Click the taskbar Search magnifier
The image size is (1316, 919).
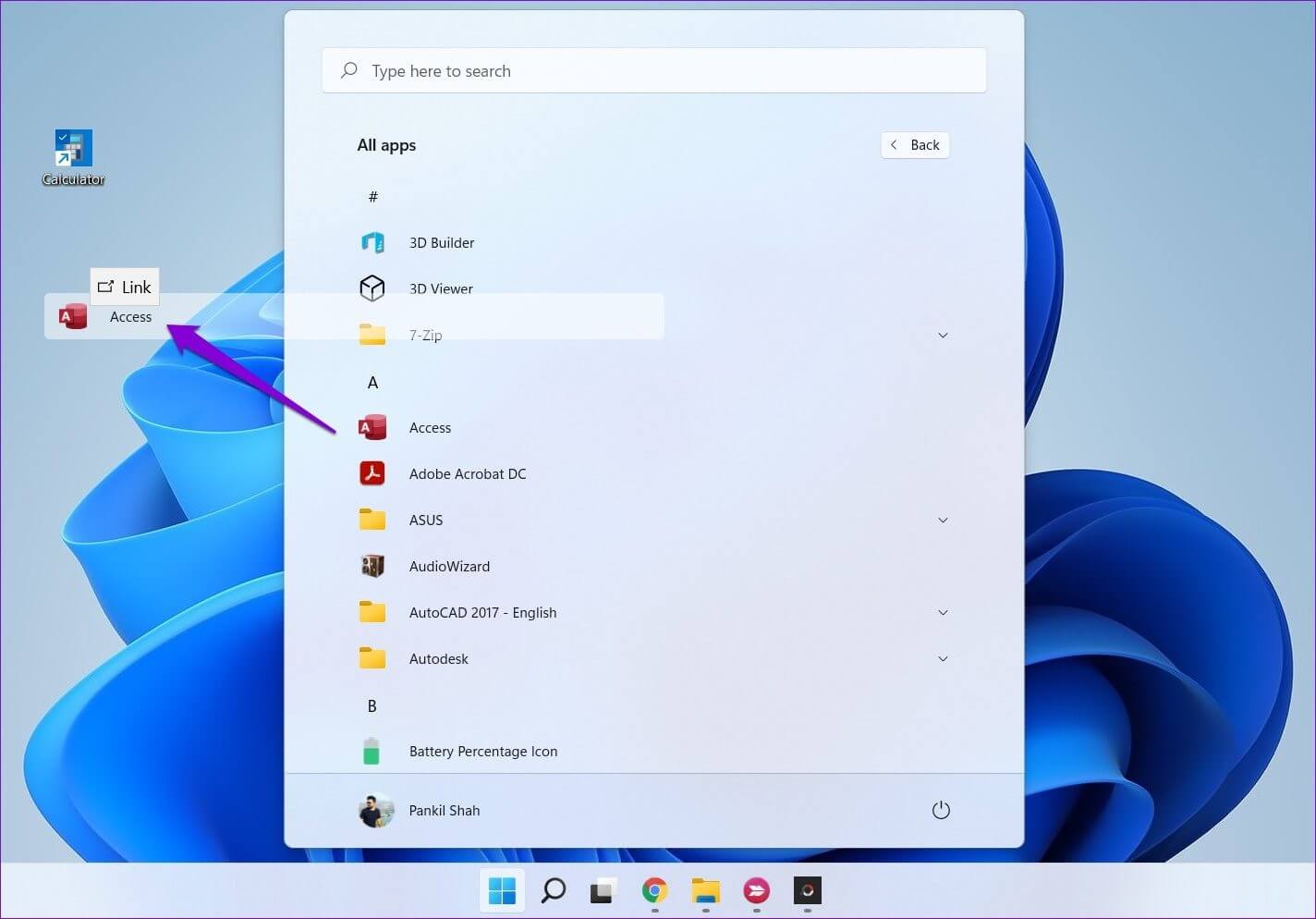click(554, 891)
